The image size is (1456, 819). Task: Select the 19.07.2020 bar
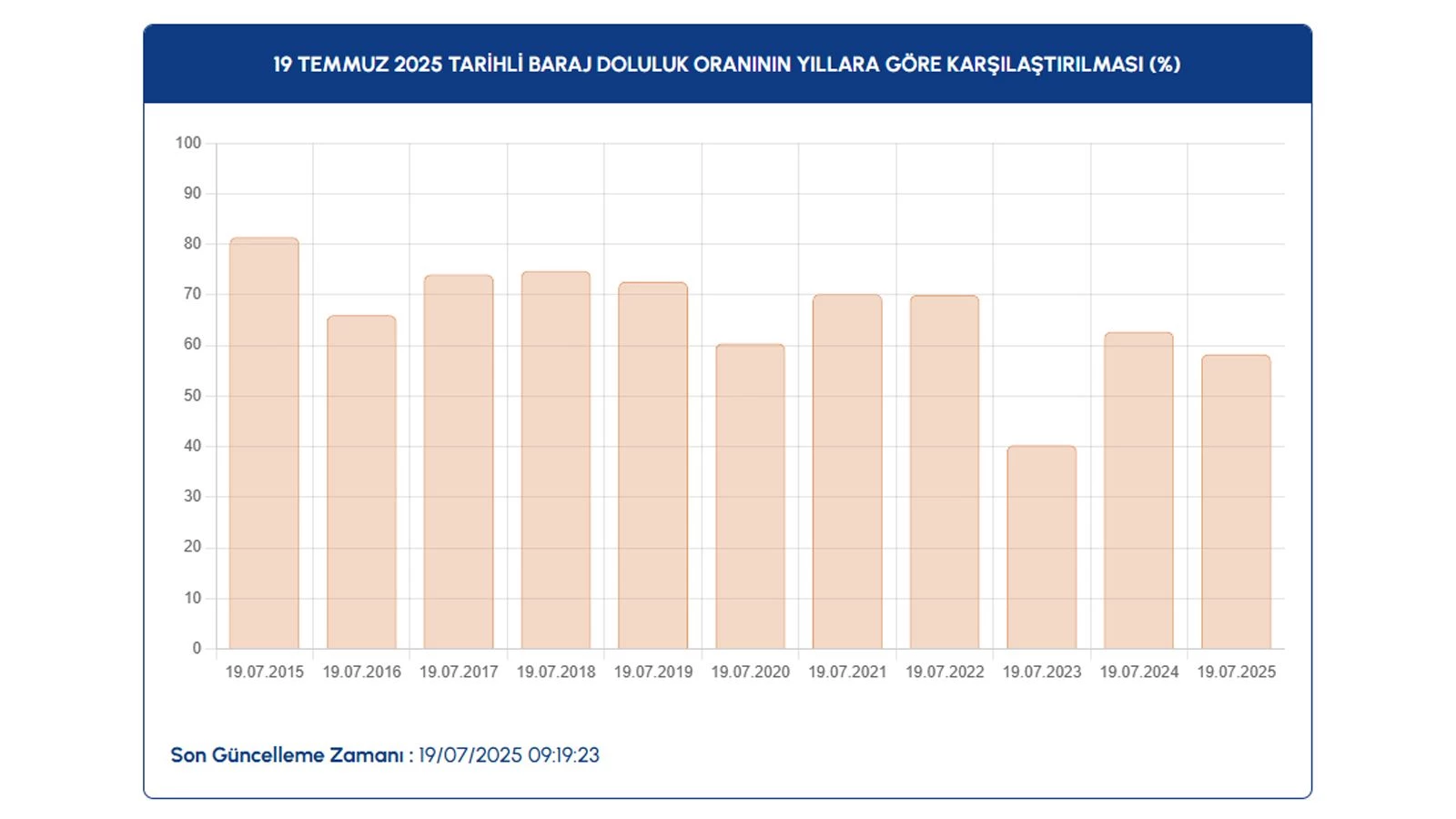[750, 496]
